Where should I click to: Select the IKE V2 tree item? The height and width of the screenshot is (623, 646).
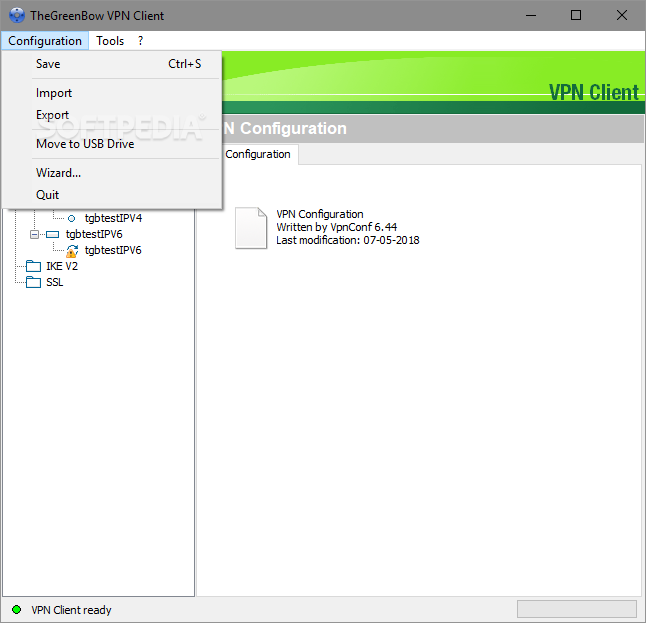(62, 266)
